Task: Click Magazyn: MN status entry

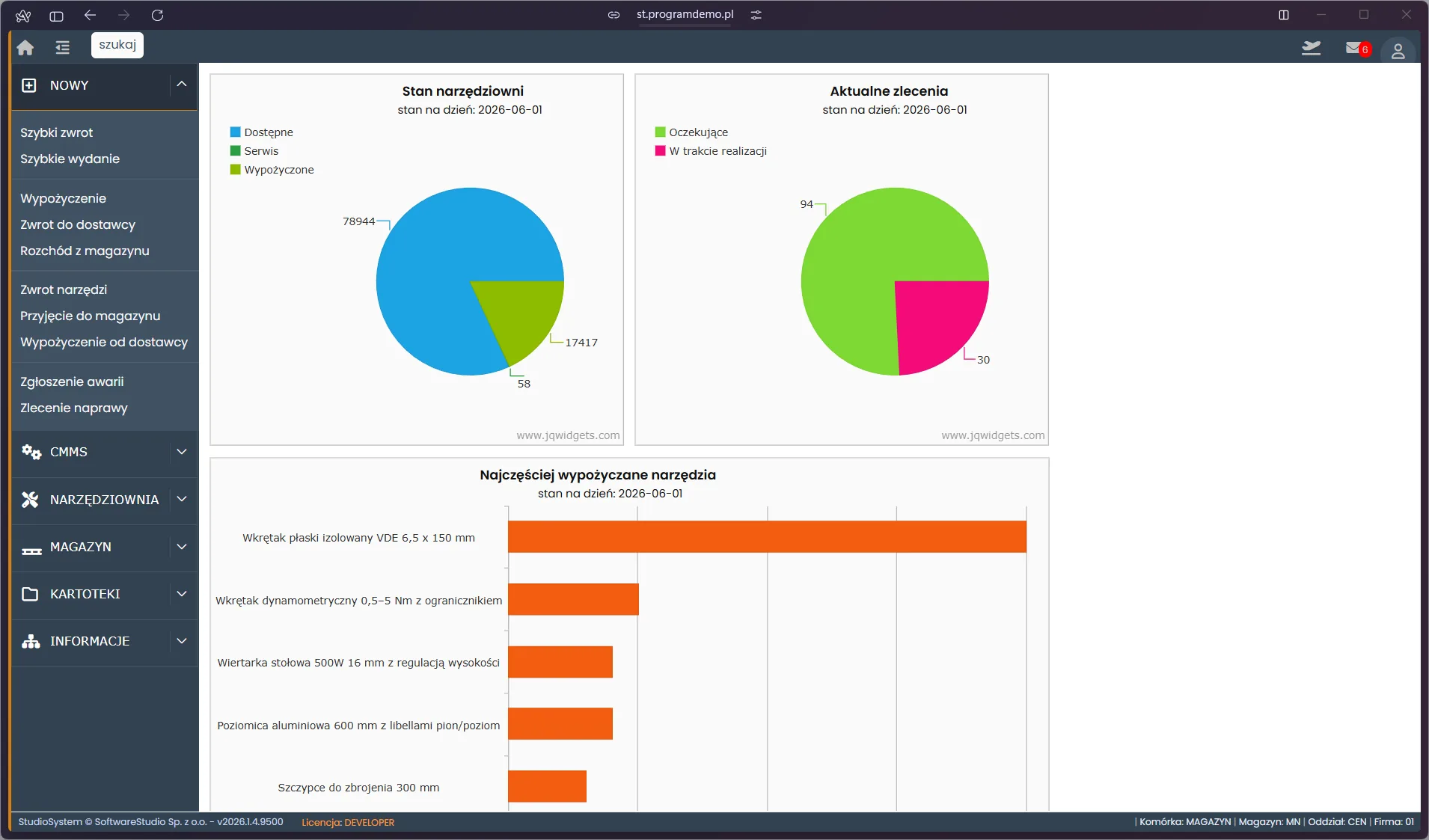Action: click(1269, 822)
